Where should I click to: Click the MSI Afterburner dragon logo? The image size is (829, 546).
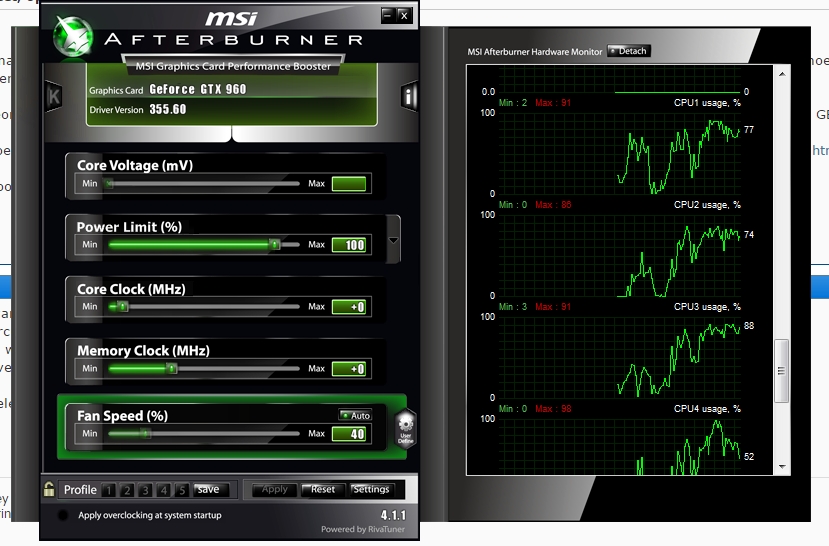(73, 36)
